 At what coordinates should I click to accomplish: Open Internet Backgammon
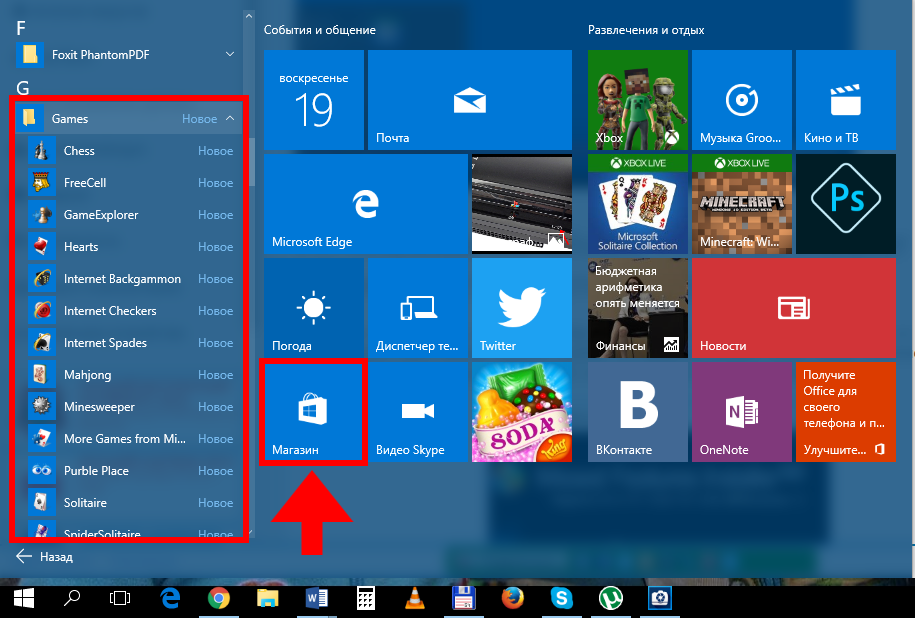(129, 279)
